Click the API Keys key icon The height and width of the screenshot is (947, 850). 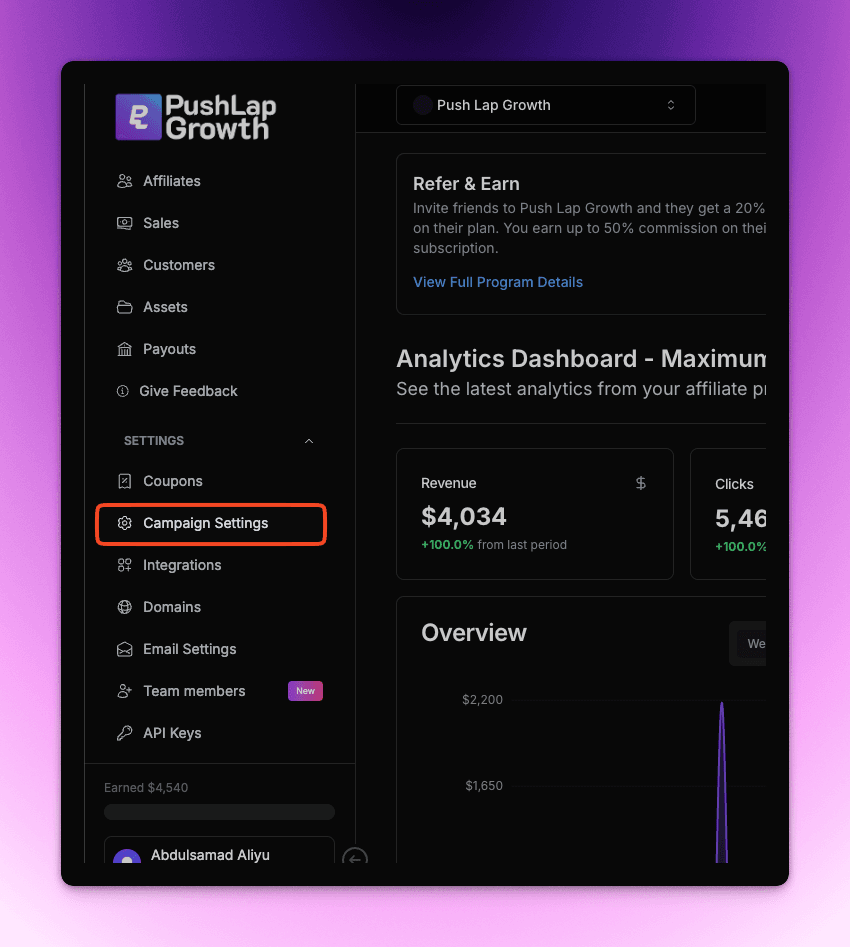click(124, 733)
